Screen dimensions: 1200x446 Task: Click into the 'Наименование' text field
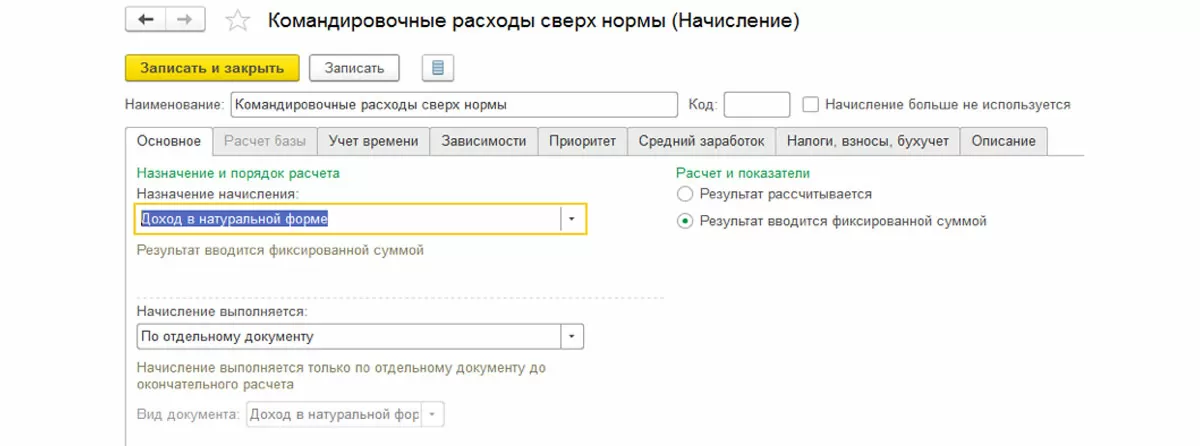point(453,104)
